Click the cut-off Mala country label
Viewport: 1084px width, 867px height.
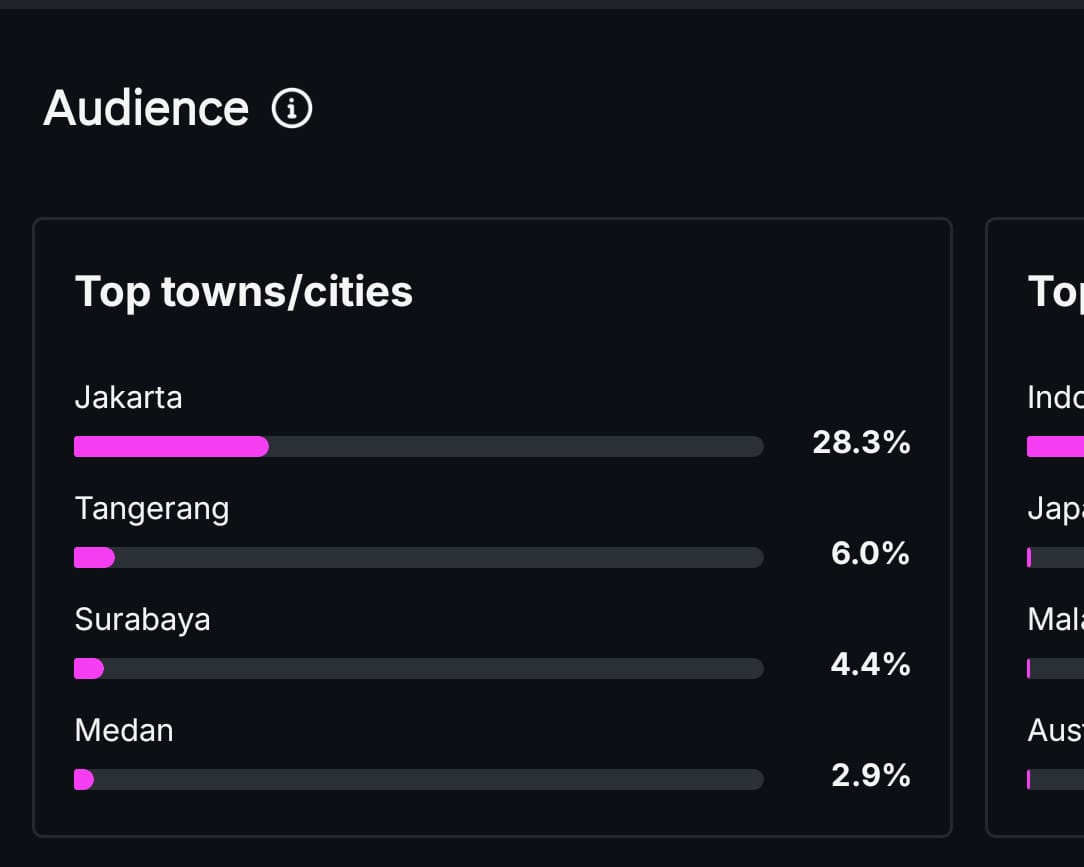1055,619
